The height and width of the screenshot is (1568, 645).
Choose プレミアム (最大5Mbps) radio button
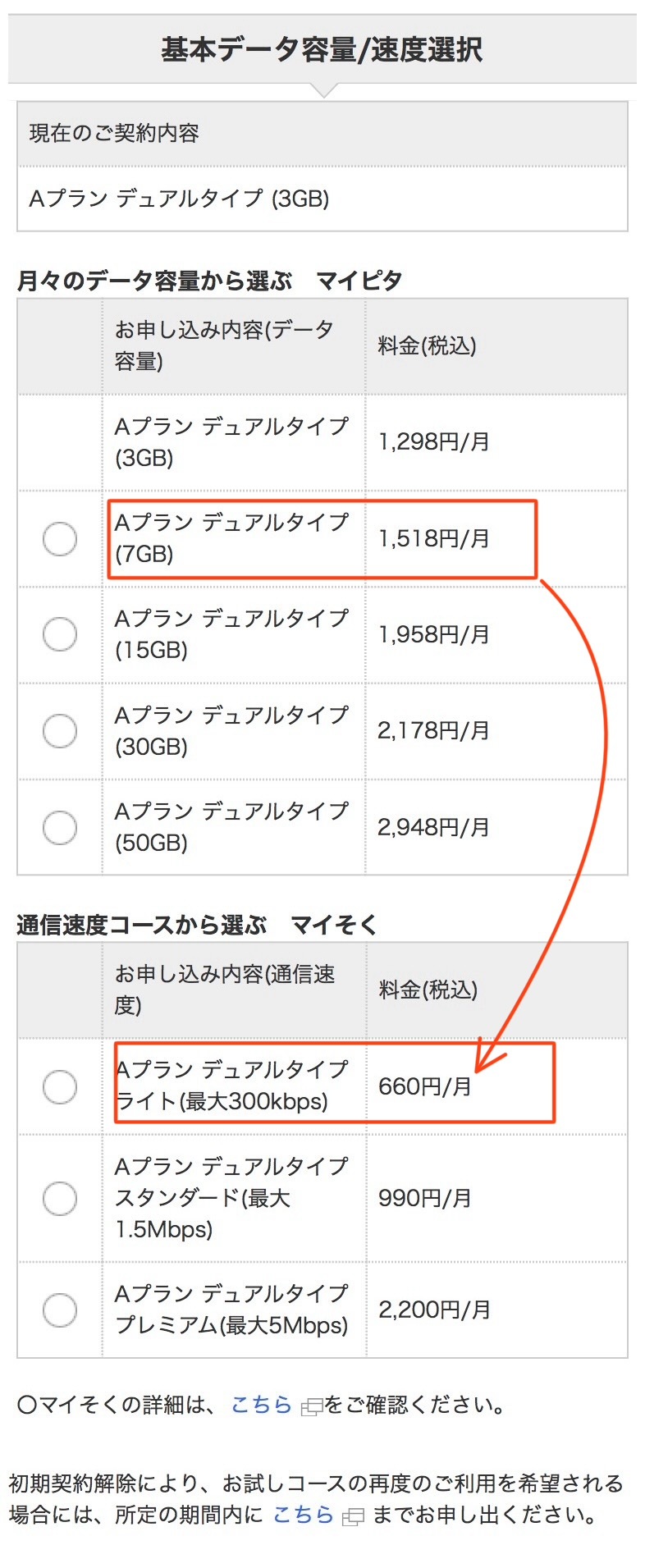(60, 1310)
